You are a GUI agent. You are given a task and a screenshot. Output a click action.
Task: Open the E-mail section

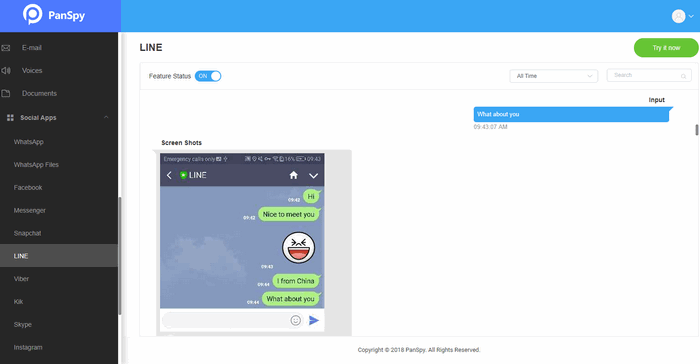(32, 48)
